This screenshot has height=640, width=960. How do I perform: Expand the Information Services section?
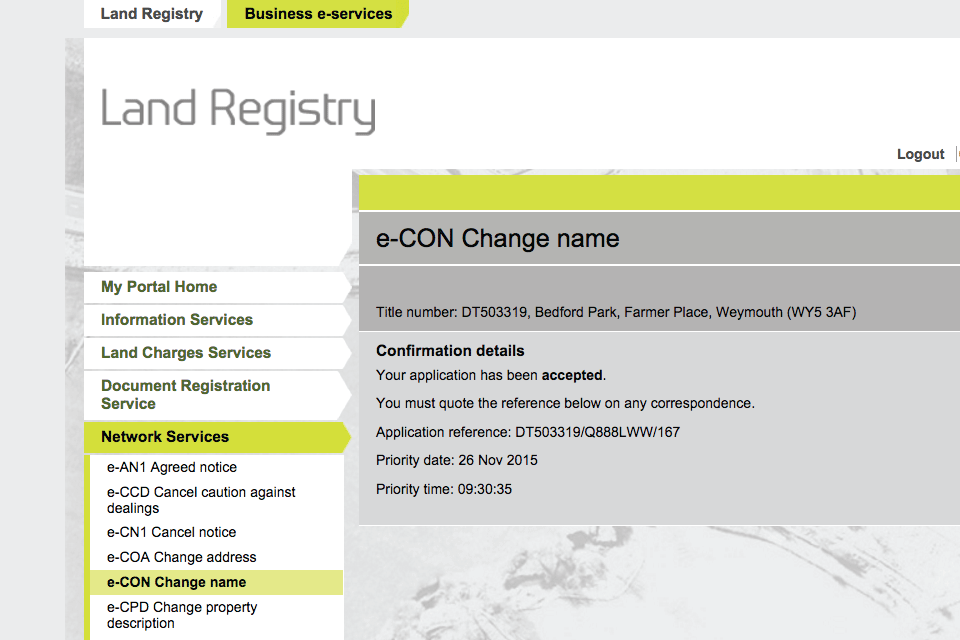point(177,320)
